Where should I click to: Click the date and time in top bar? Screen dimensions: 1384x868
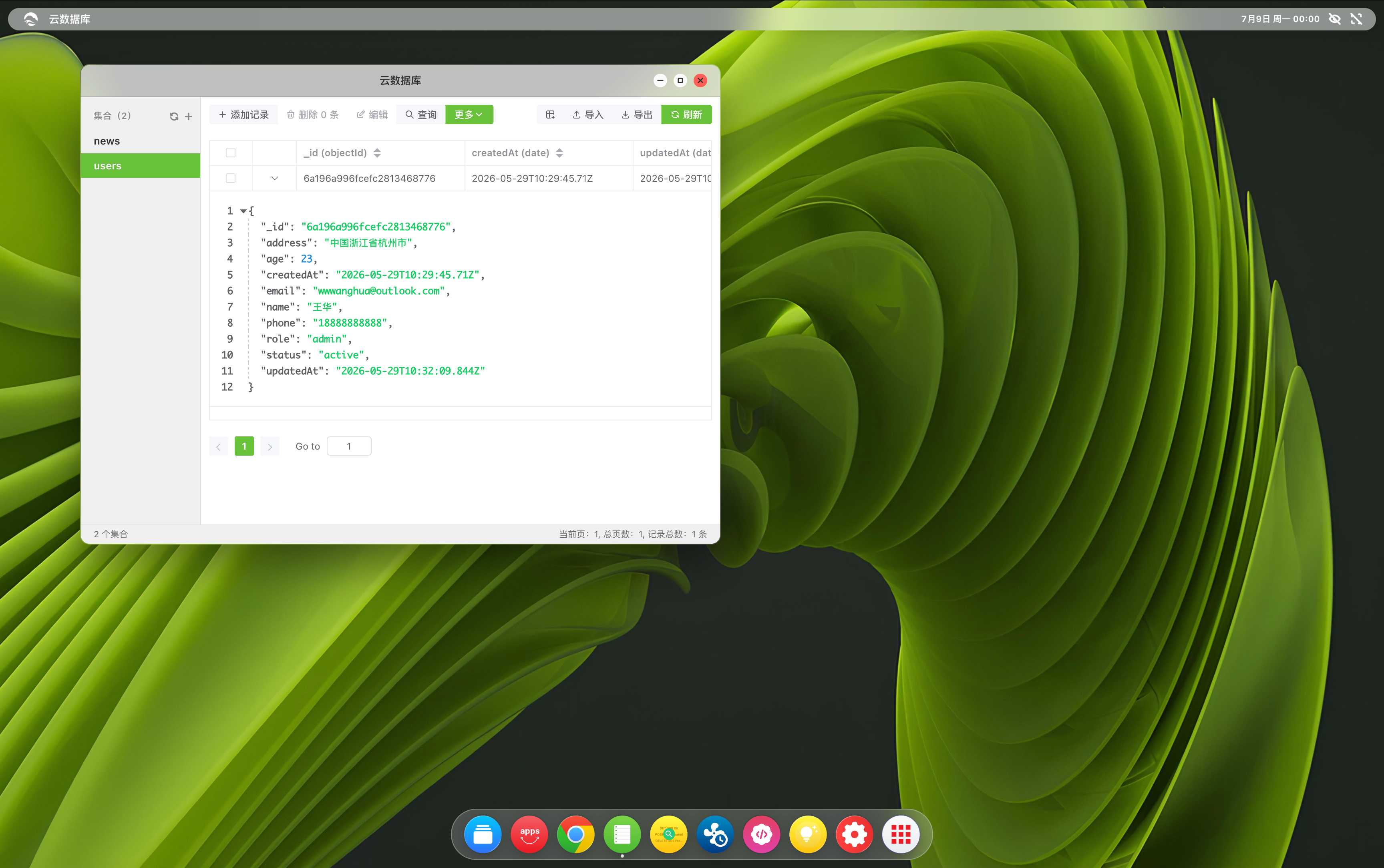1280,19
